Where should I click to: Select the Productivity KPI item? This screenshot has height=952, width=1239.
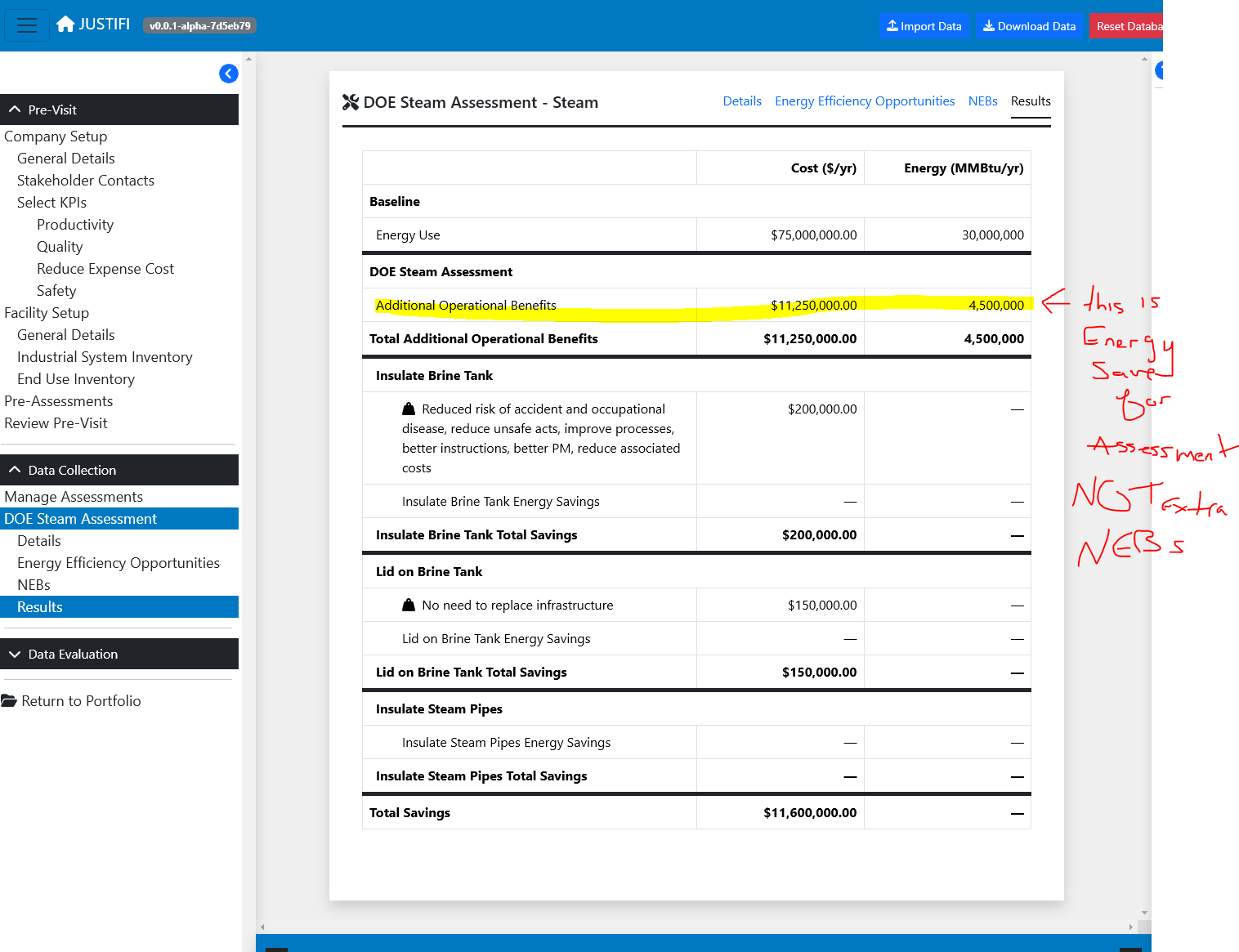(75, 225)
